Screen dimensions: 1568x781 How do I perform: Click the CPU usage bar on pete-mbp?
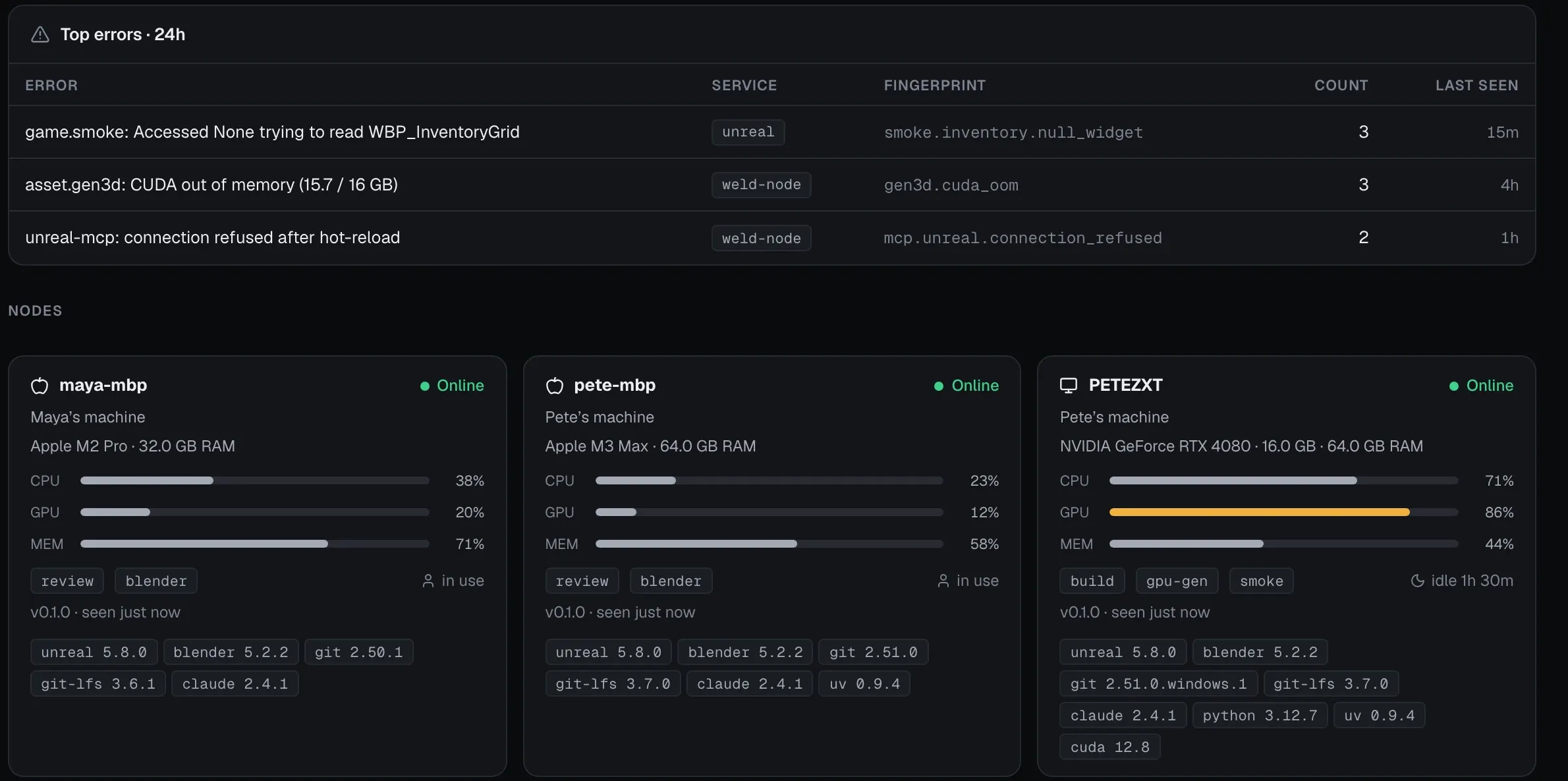point(769,480)
